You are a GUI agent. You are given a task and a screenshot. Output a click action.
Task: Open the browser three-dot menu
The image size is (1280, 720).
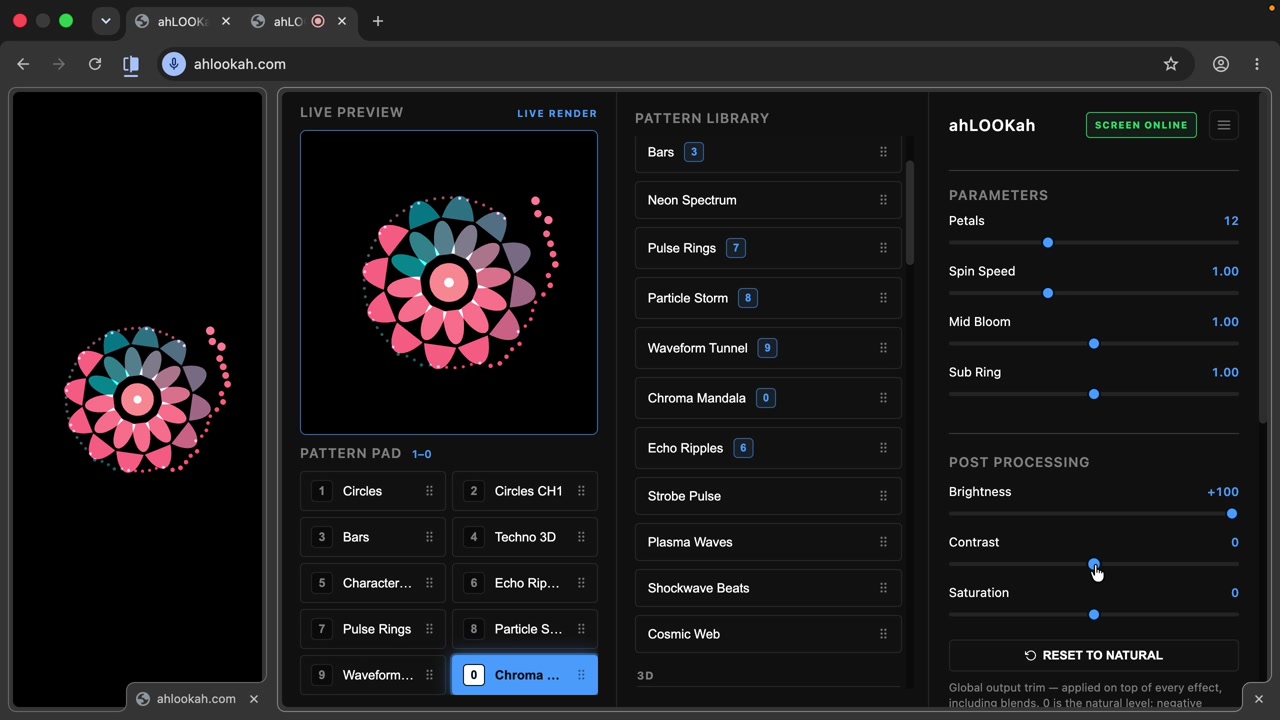point(1257,64)
